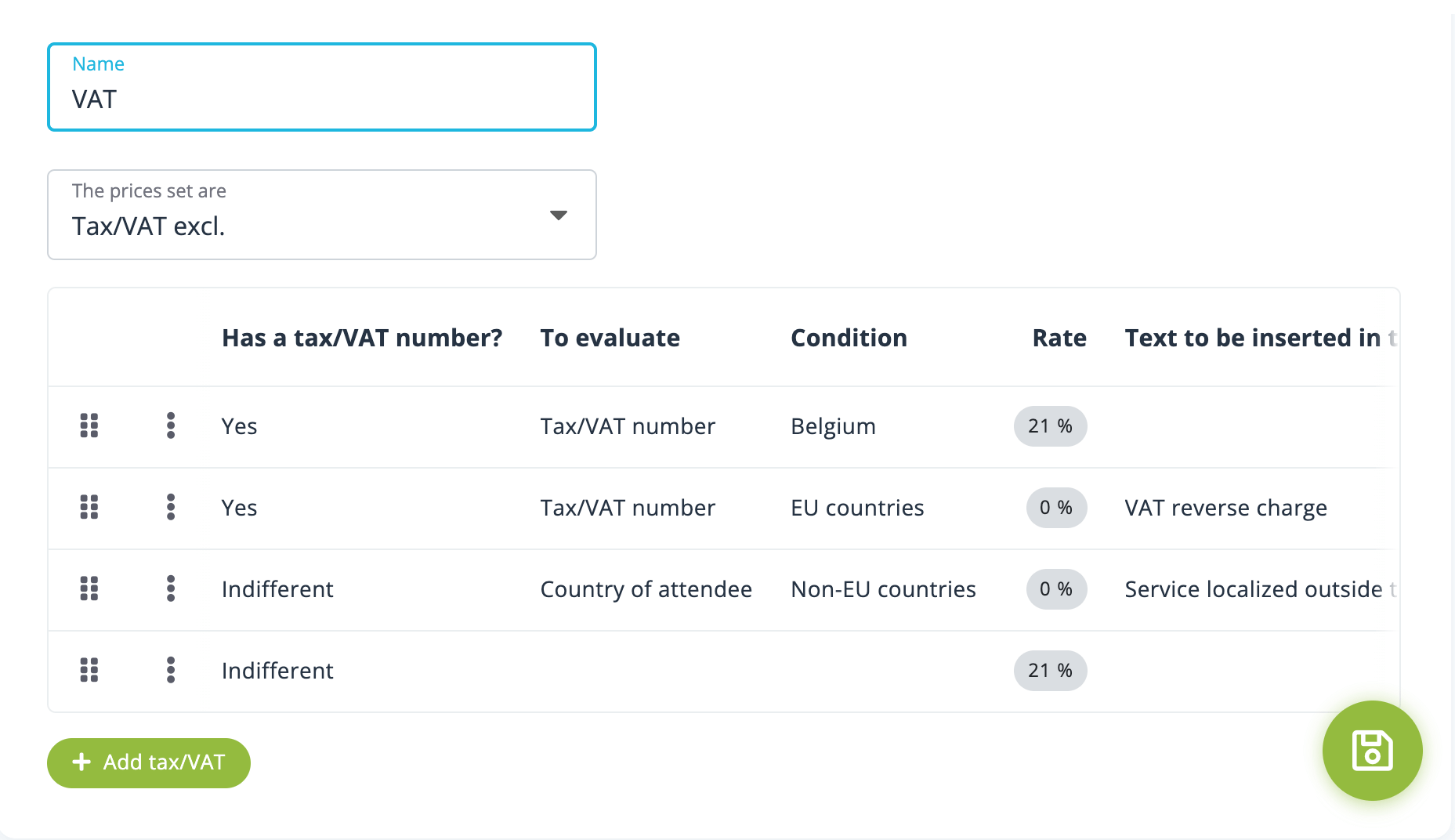Grab the drag handle on the EU countries row

[x=89, y=508]
